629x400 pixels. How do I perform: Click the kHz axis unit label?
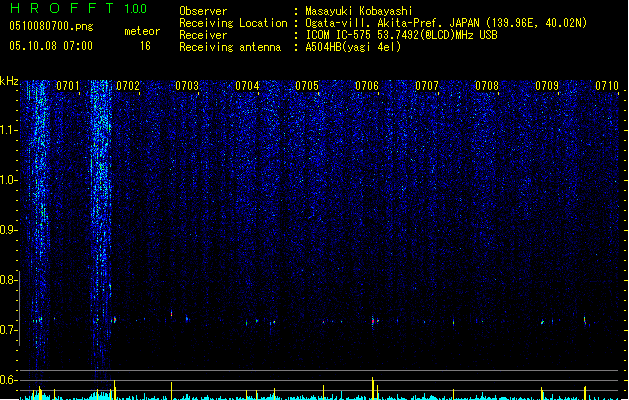click(9, 81)
